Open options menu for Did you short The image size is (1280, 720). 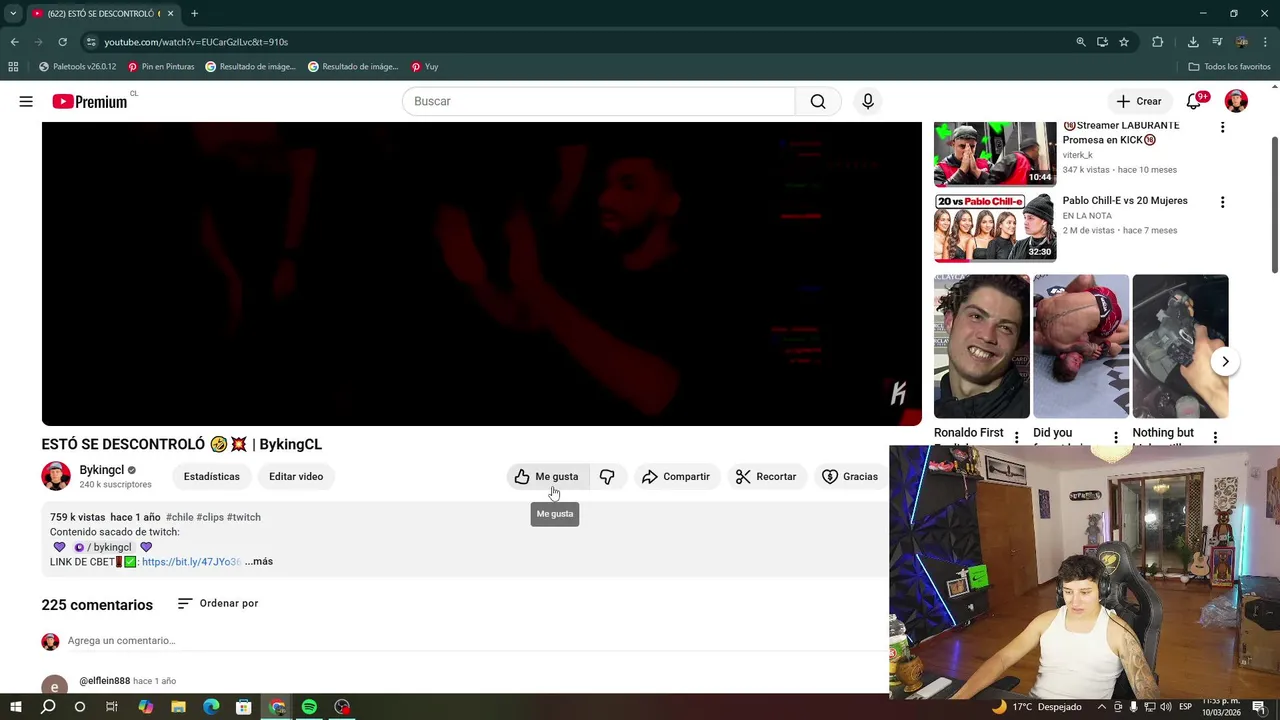(x=1116, y=437)
